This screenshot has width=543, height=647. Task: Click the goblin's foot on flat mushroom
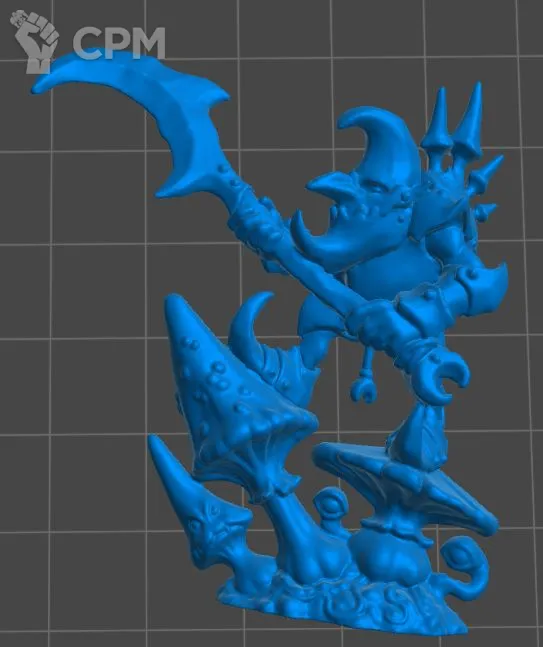click(418, 439)
